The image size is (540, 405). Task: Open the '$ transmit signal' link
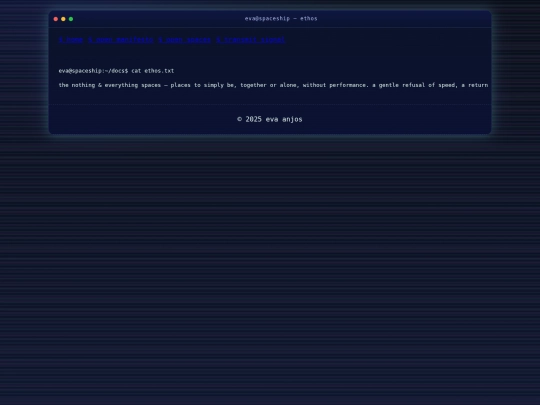pyautogui.click(x=250, y=40)
